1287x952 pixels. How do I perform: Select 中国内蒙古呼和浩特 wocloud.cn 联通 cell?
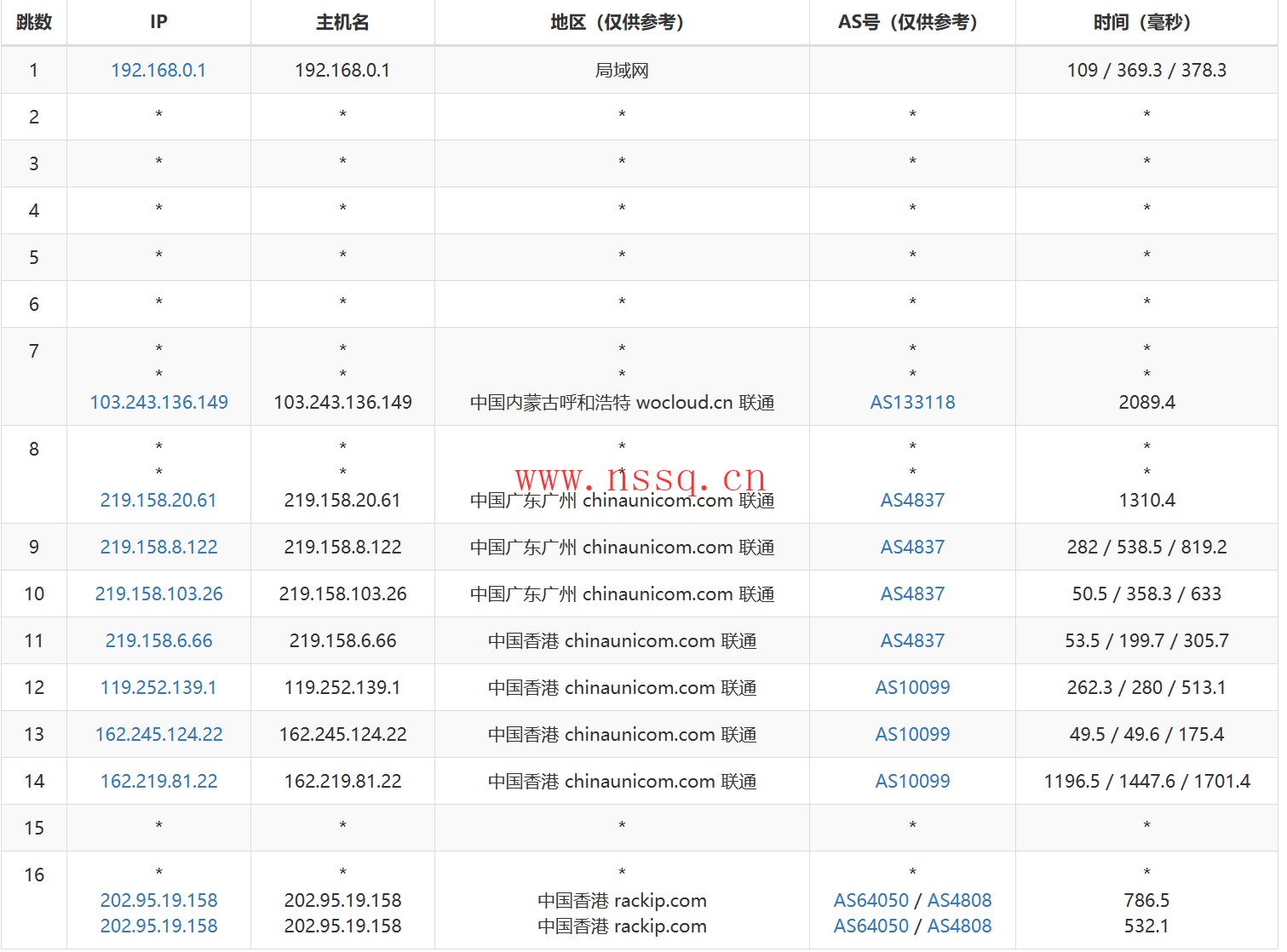(x=622, y=402)
